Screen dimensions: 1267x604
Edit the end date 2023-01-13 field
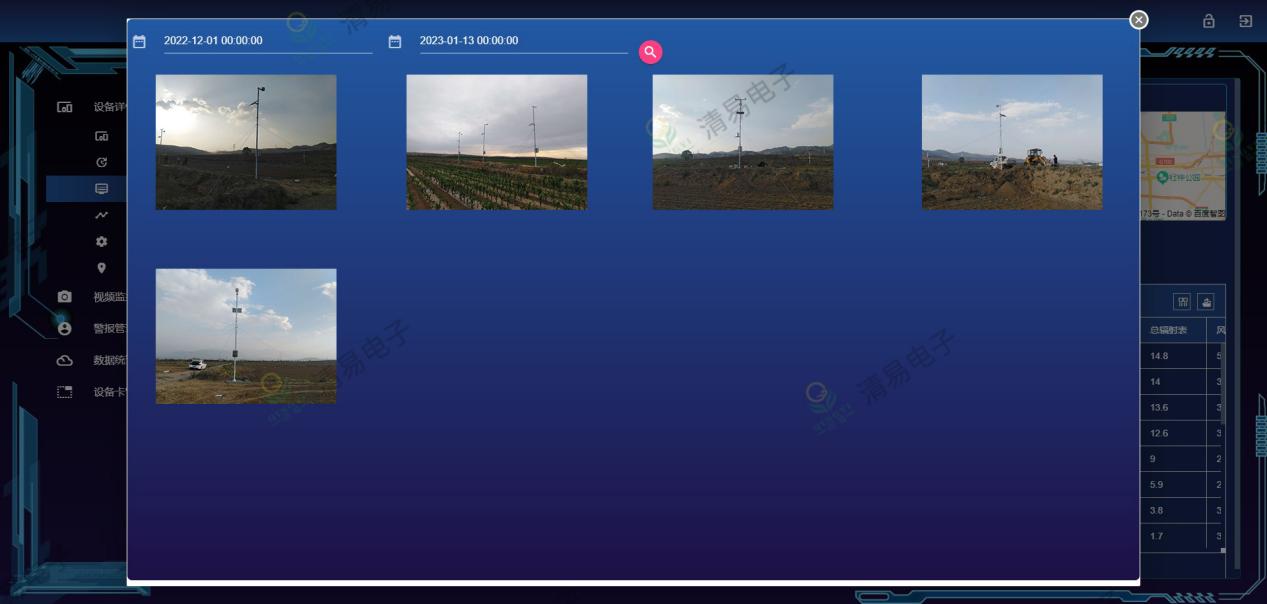click(x=522, y=41)
